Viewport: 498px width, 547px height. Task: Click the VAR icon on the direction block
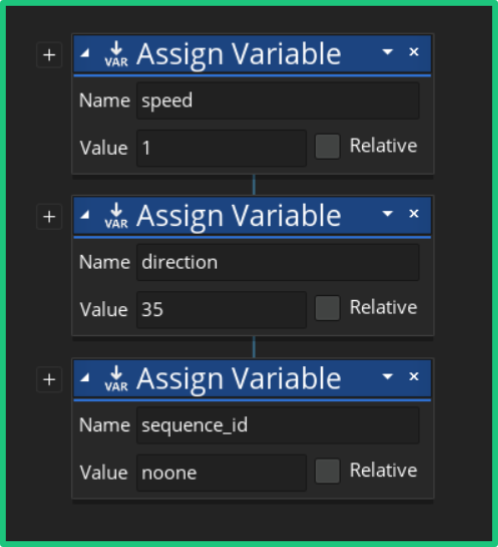tap(116, 216)
